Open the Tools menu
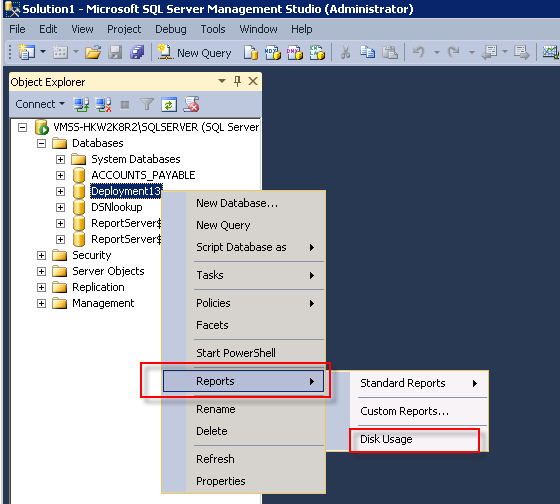Image resolution: width=560 pixels, height=504 pixels. (x=213, y=29)
